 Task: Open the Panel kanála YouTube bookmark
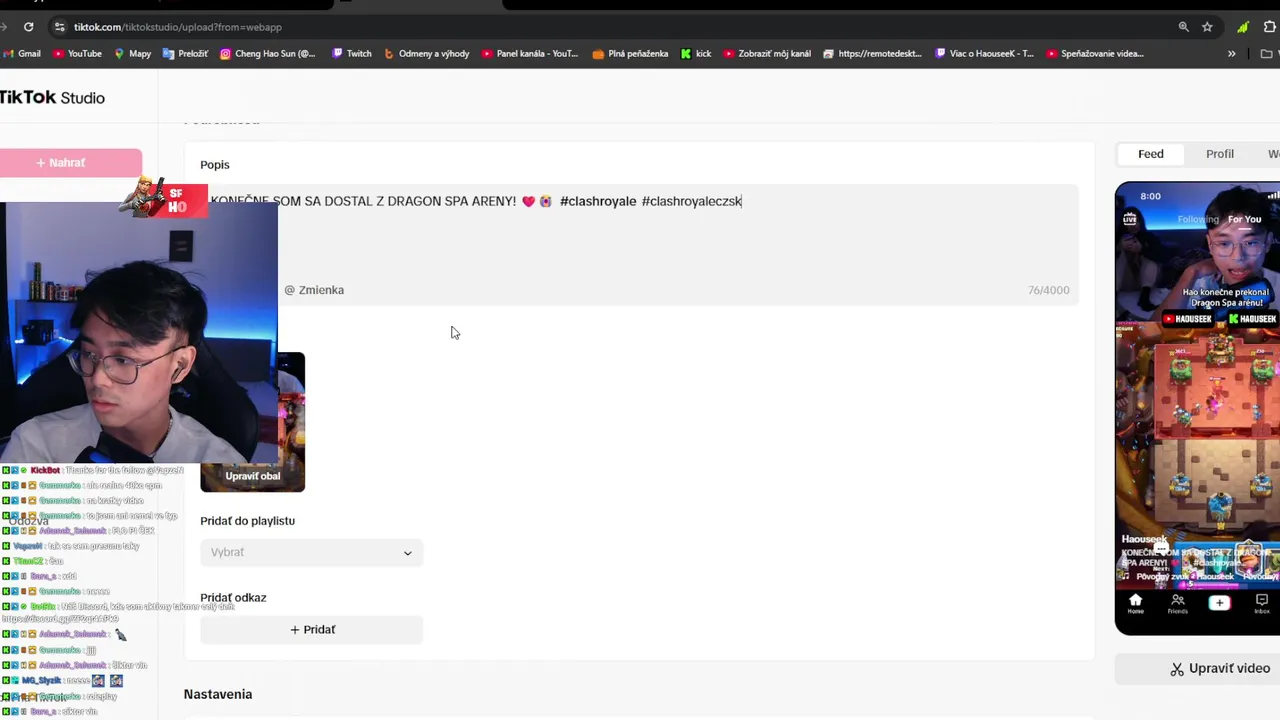pos(530,54)
